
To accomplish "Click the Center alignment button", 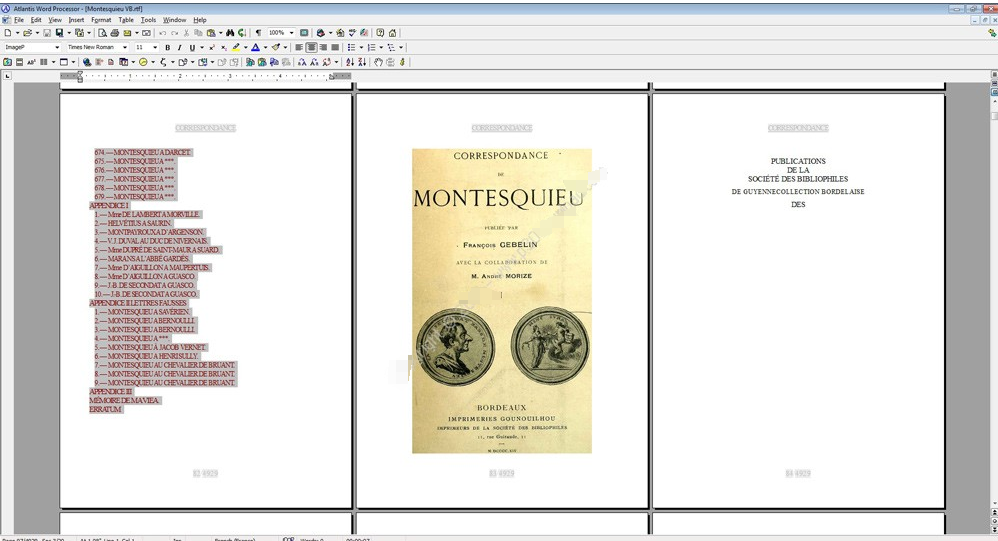I will click(311, 47).
